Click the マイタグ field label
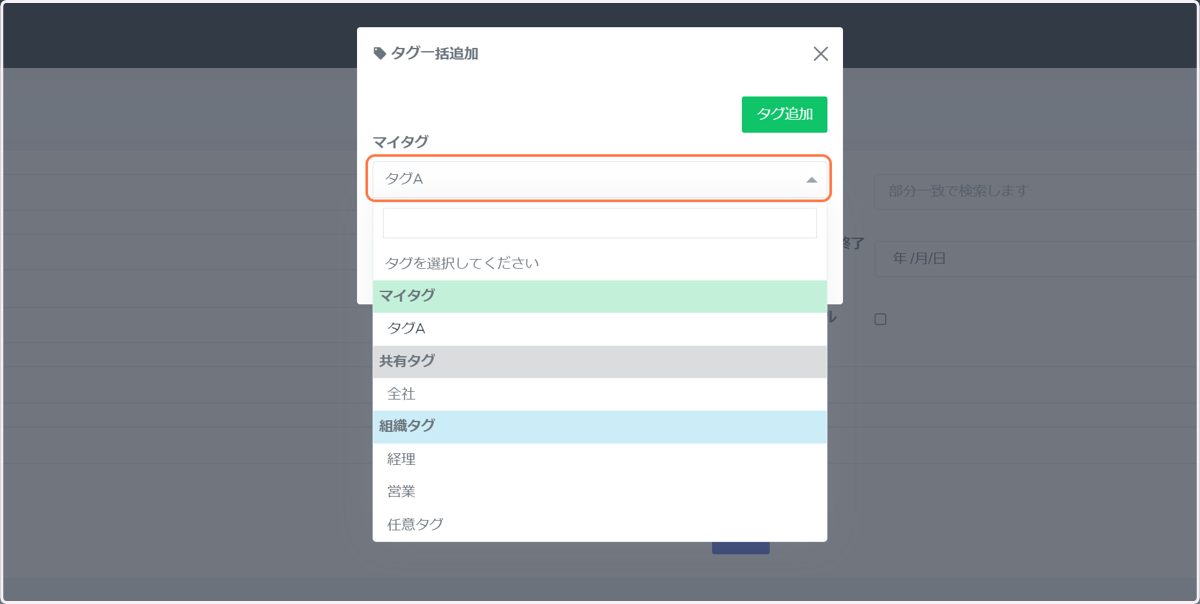Viewport: 1200px width, 604px height. pyautogui.click(x=400, y=142)
